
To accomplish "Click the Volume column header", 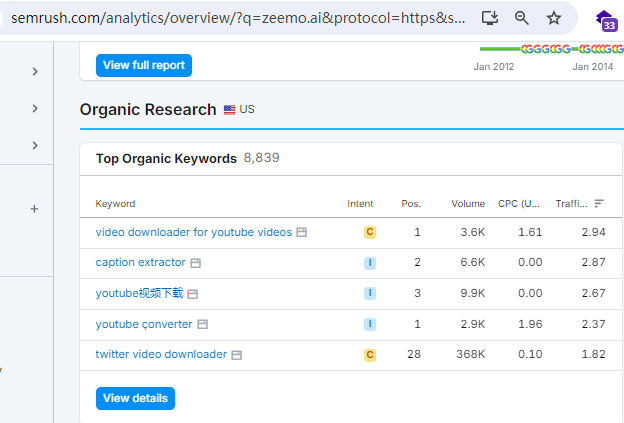I will (468, 204).
